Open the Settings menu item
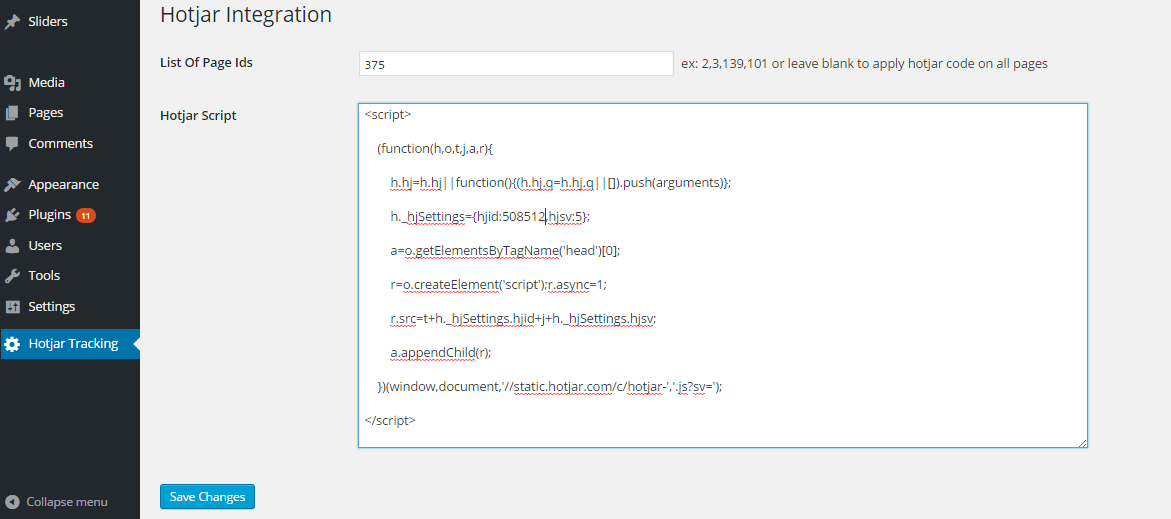Viewport: 1171px width, 519px height. point(51,307)
